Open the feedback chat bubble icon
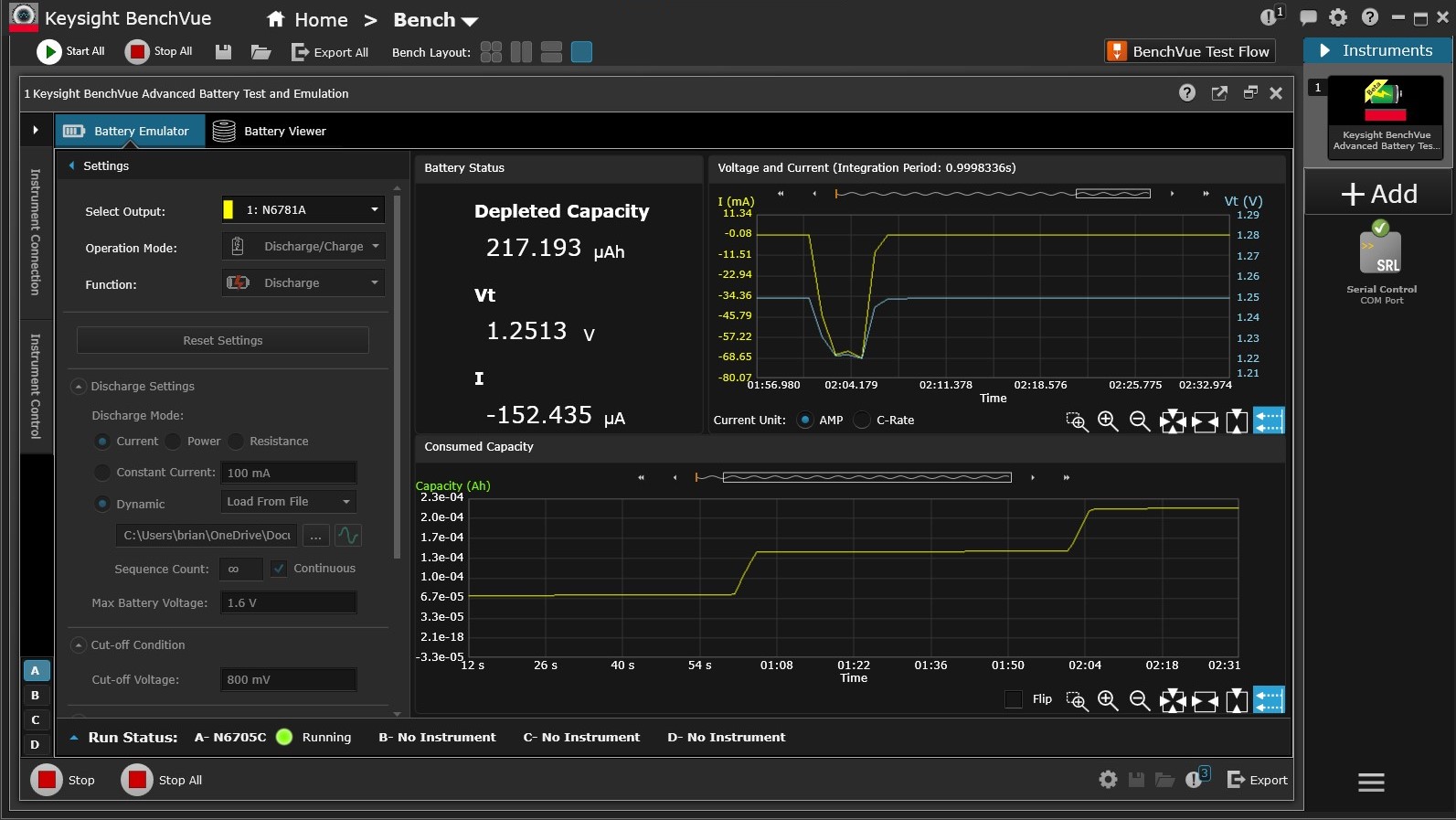This screenshot has width=1456, height=820. point(1308,17)
